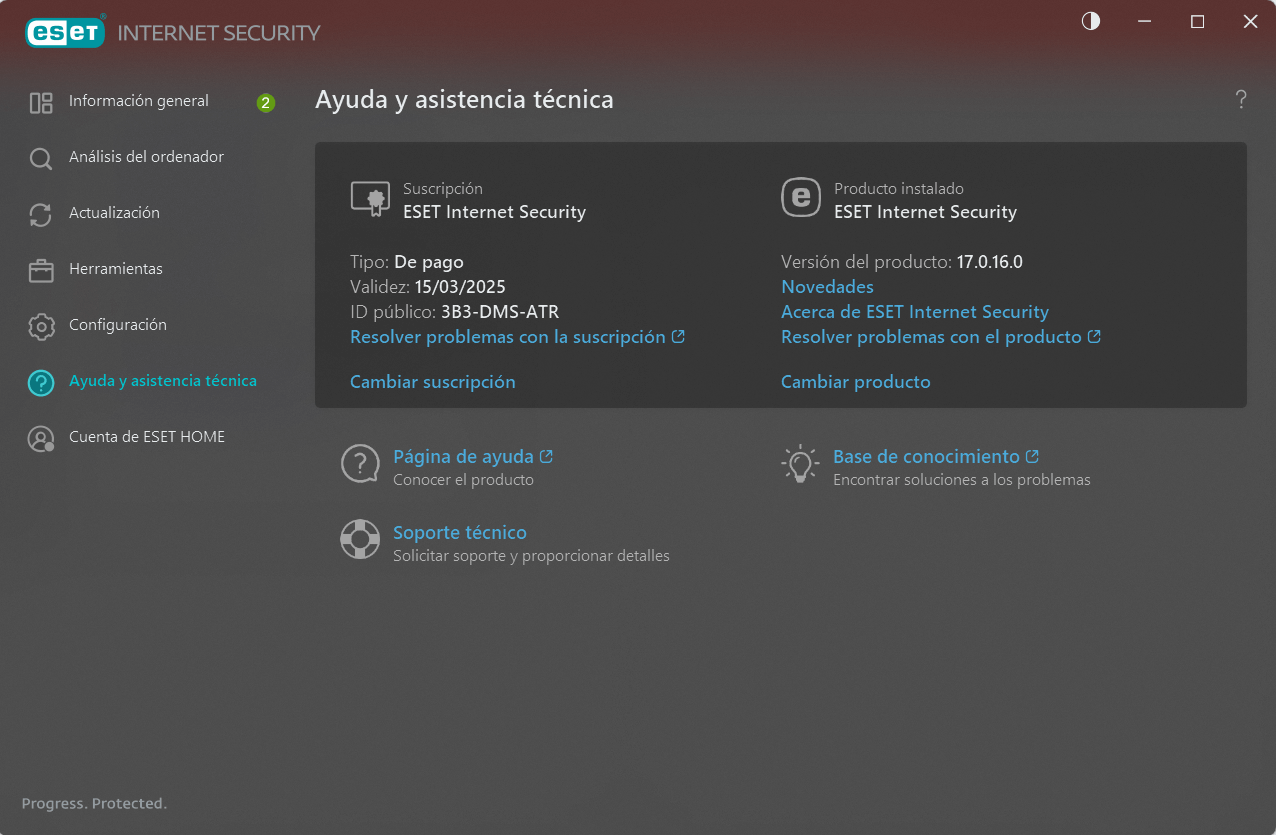Click the Ayuda y asistencia técnica question icon
The image size is (1276, 835).
point(41,382)
